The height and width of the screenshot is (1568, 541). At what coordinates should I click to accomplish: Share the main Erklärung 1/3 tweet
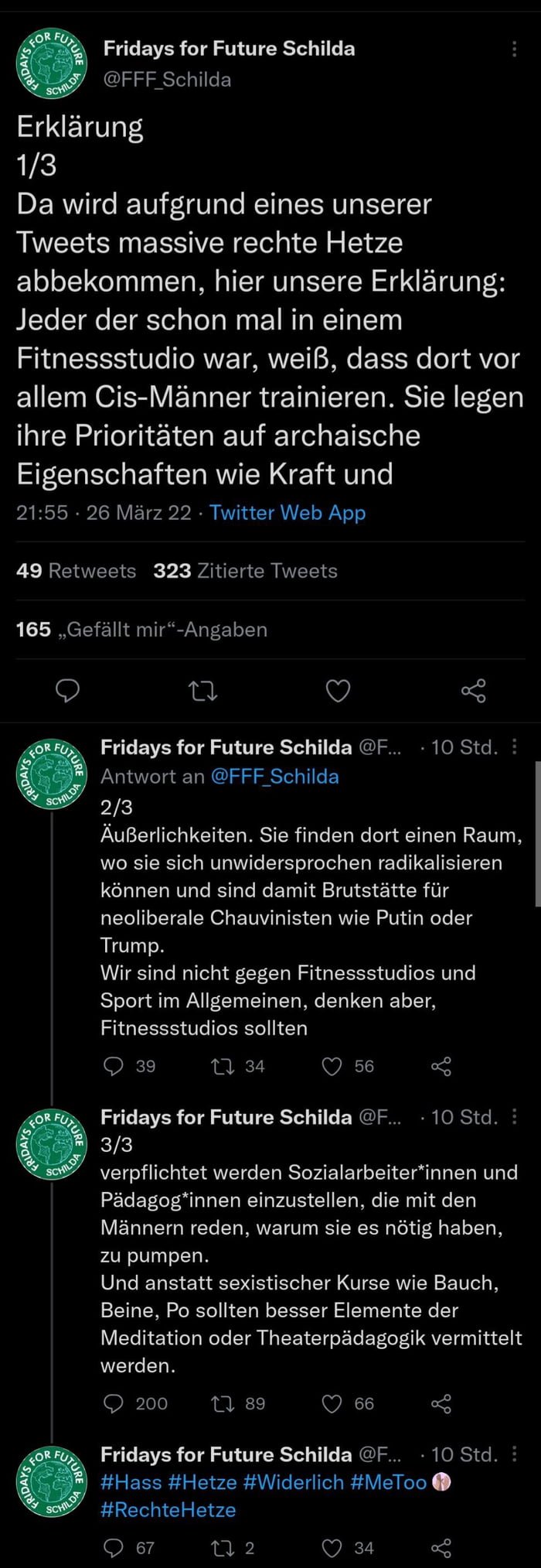[473, 690]
